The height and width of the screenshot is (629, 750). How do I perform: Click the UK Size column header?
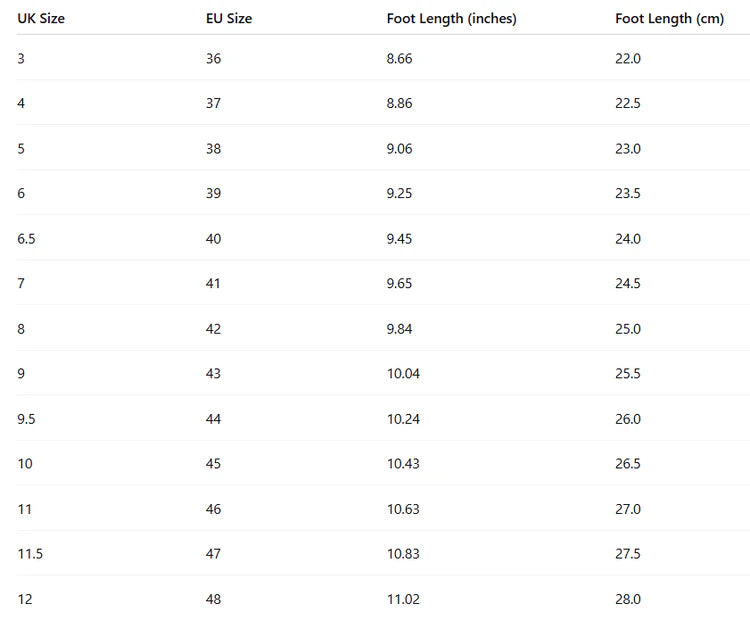click(x=41, y=19)
